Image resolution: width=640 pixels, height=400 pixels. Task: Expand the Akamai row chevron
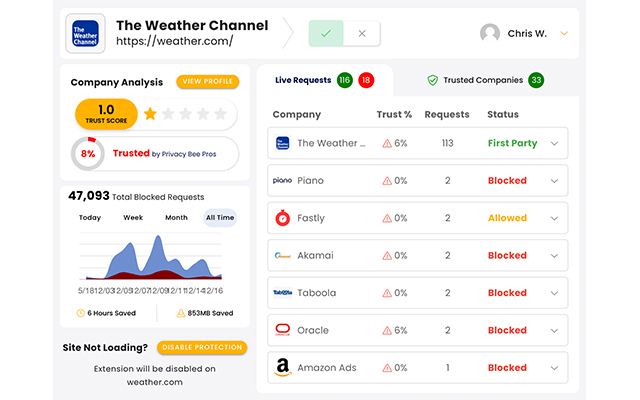pos(554,256)
